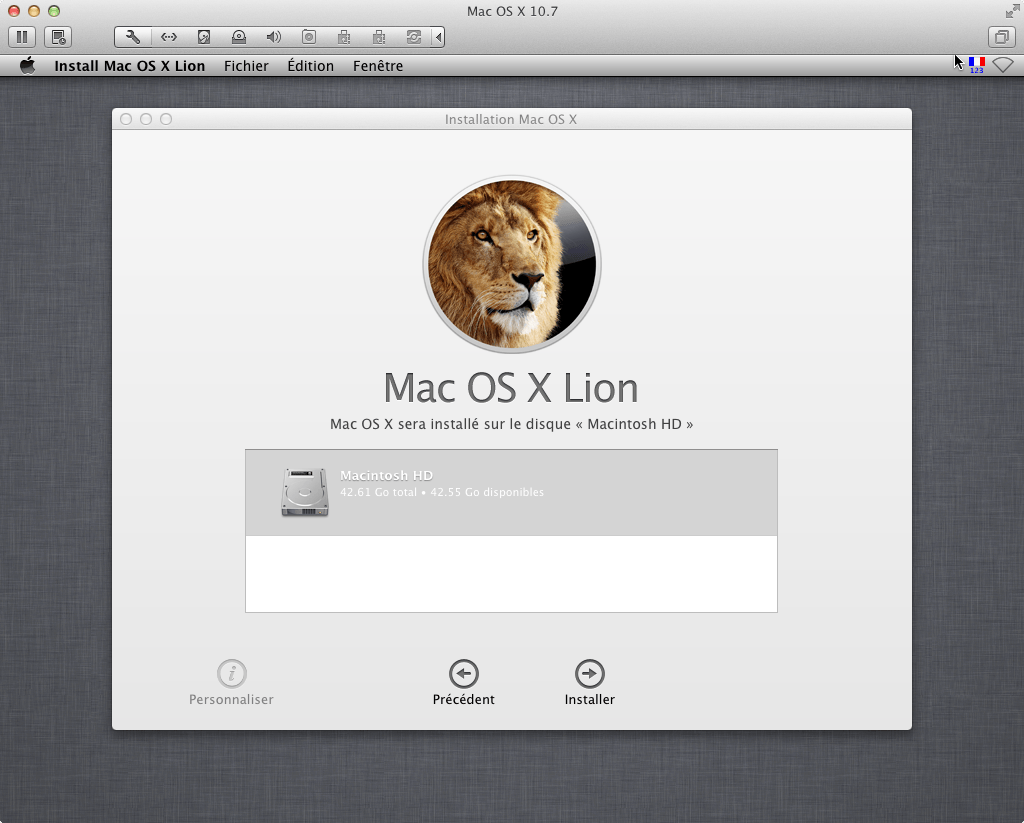Click the hard disk toolbar icon

(204, 37)
